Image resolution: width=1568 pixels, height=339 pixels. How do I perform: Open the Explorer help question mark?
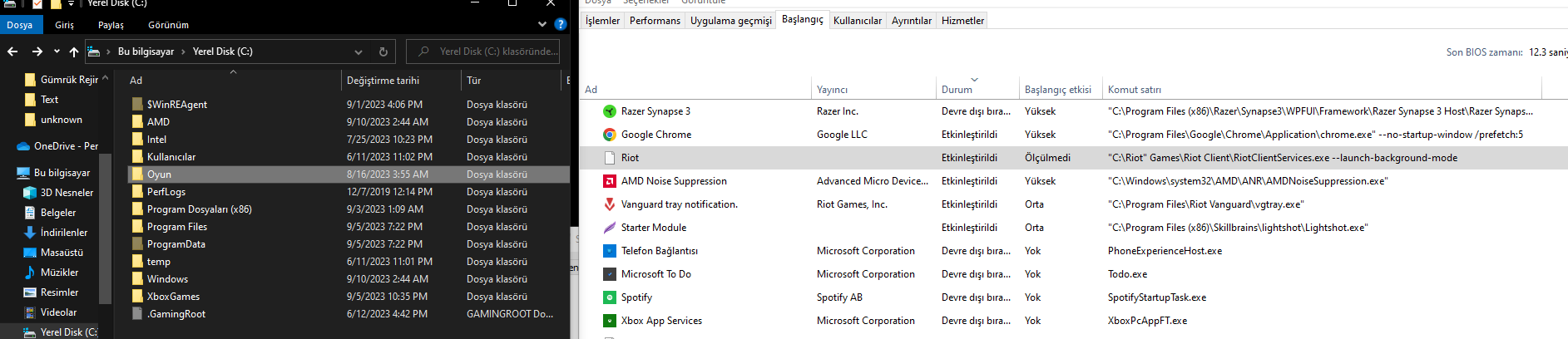[x=561, y=25]
